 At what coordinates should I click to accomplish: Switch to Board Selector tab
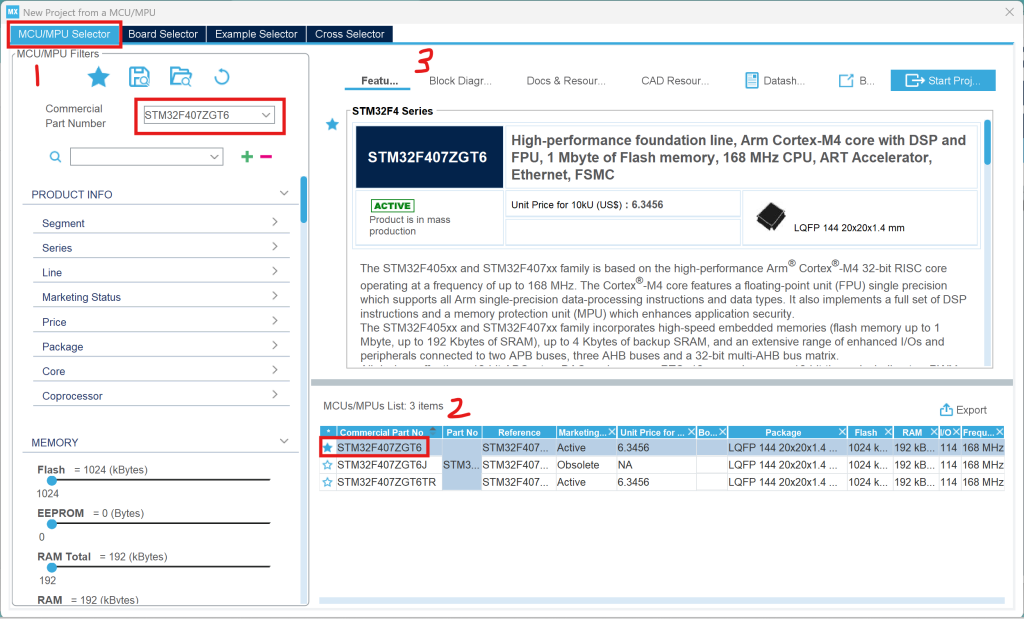163,34
